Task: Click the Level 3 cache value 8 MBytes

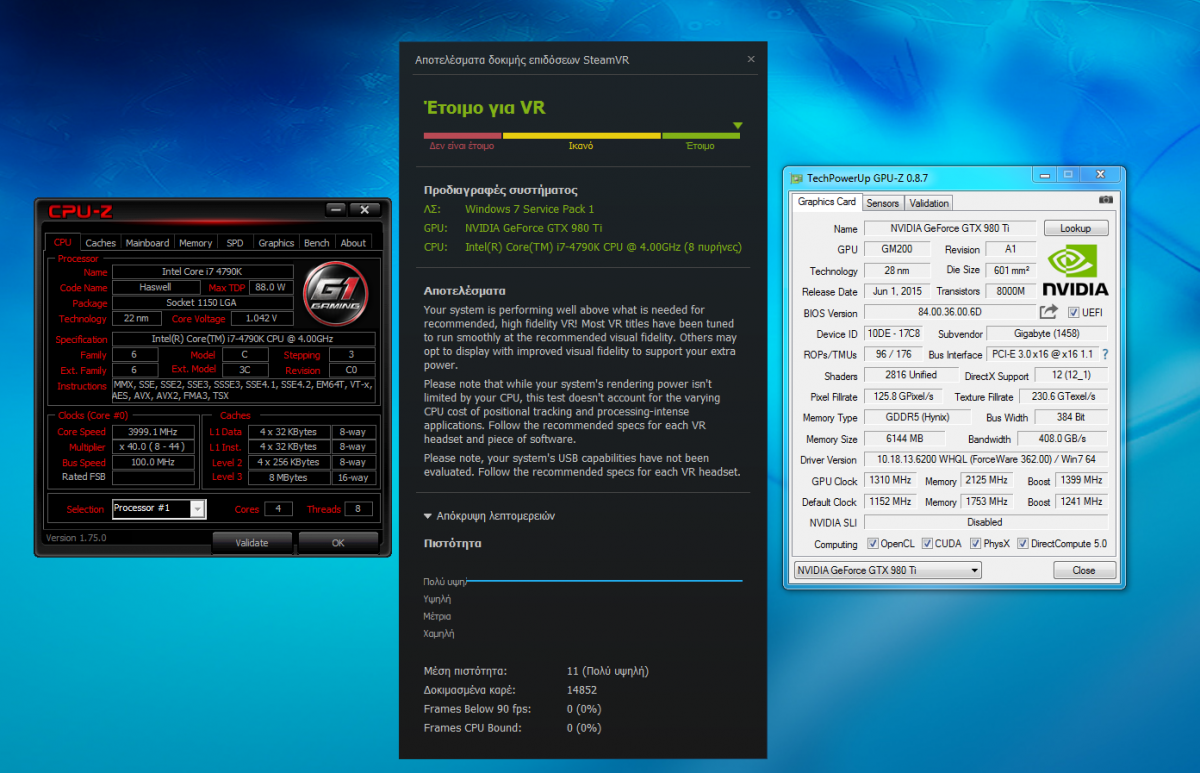Action: coord(289,478)
